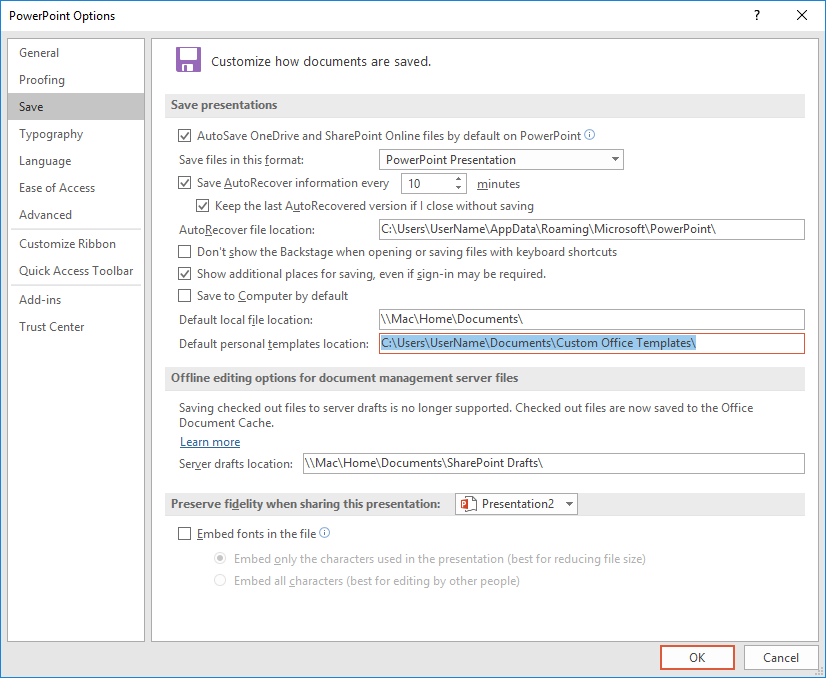Image resolution: width=826 pixels, height=678 pixels.
Task: Select Customize Ribbon in sidebar
Action: (x=67, y=244)
